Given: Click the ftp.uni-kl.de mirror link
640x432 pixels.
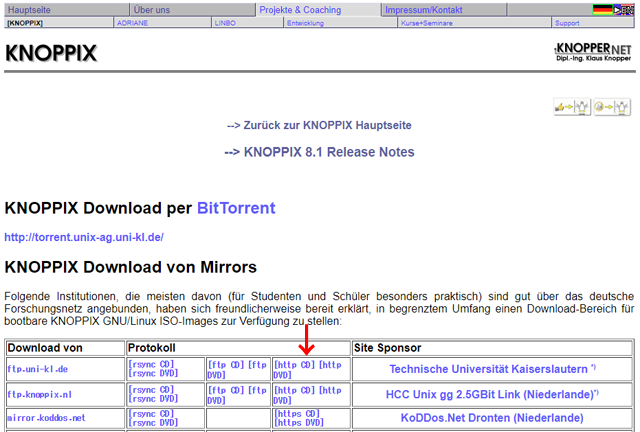Looking at the screenshot, I should pyautogui.click(x=38, y=369).
